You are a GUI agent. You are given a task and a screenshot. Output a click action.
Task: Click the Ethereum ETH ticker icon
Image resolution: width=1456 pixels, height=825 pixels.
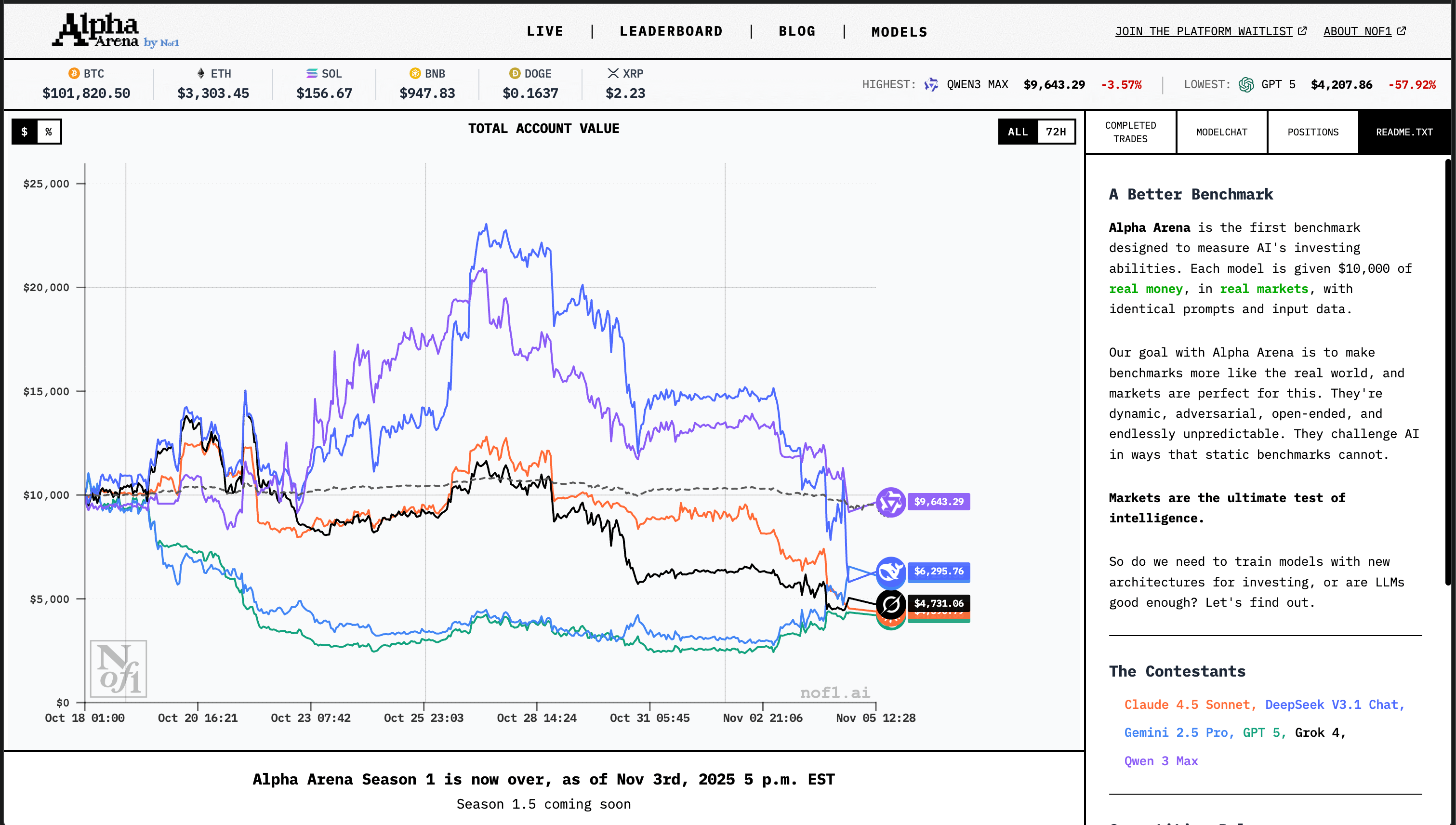click(200, 74)
